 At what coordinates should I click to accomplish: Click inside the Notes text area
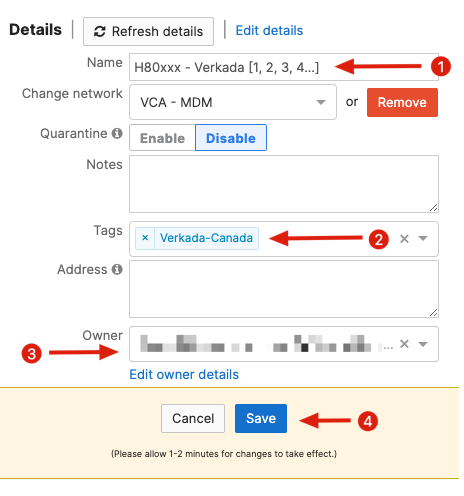tap(284, 184)
